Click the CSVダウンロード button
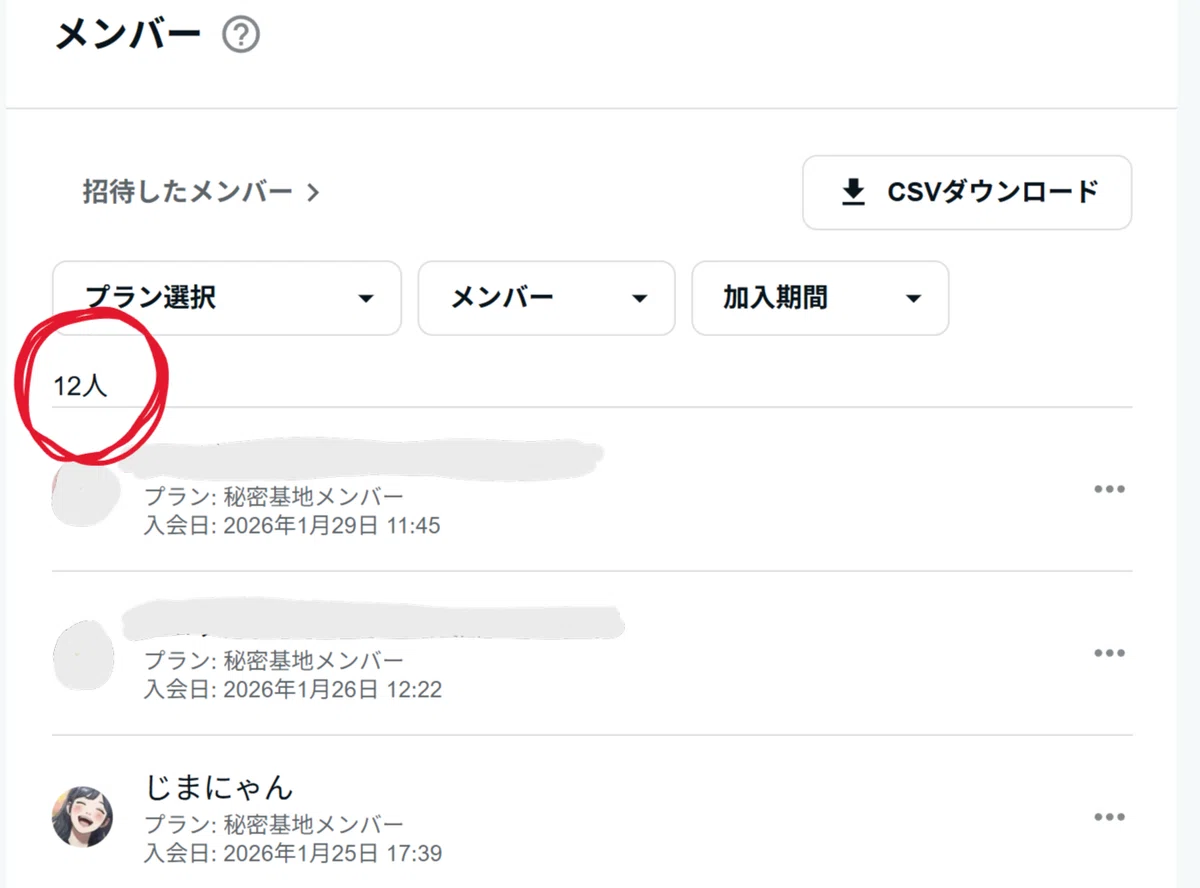 [967, 192]
